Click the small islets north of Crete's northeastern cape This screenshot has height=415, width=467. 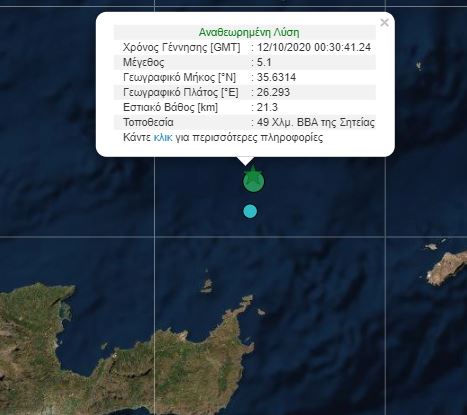[x=207, y=284]
